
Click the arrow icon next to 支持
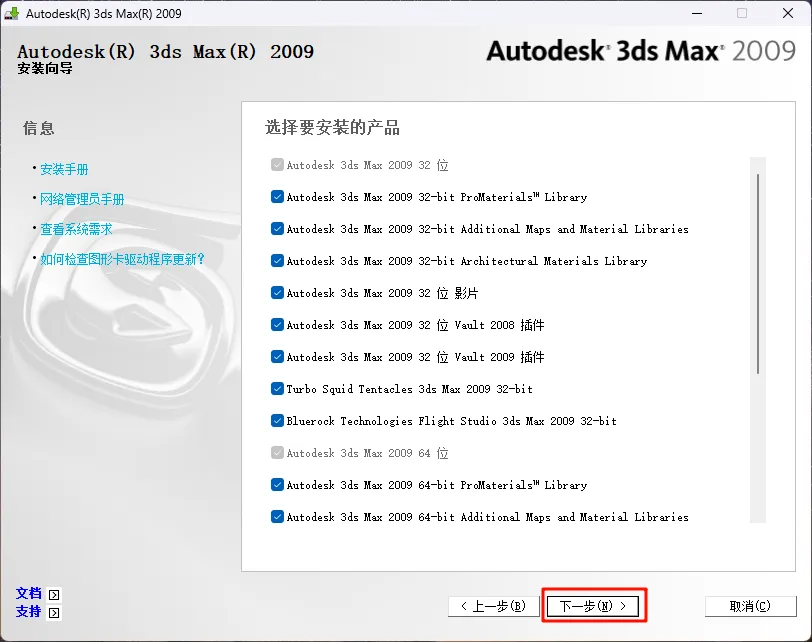[x=54, y=613]
